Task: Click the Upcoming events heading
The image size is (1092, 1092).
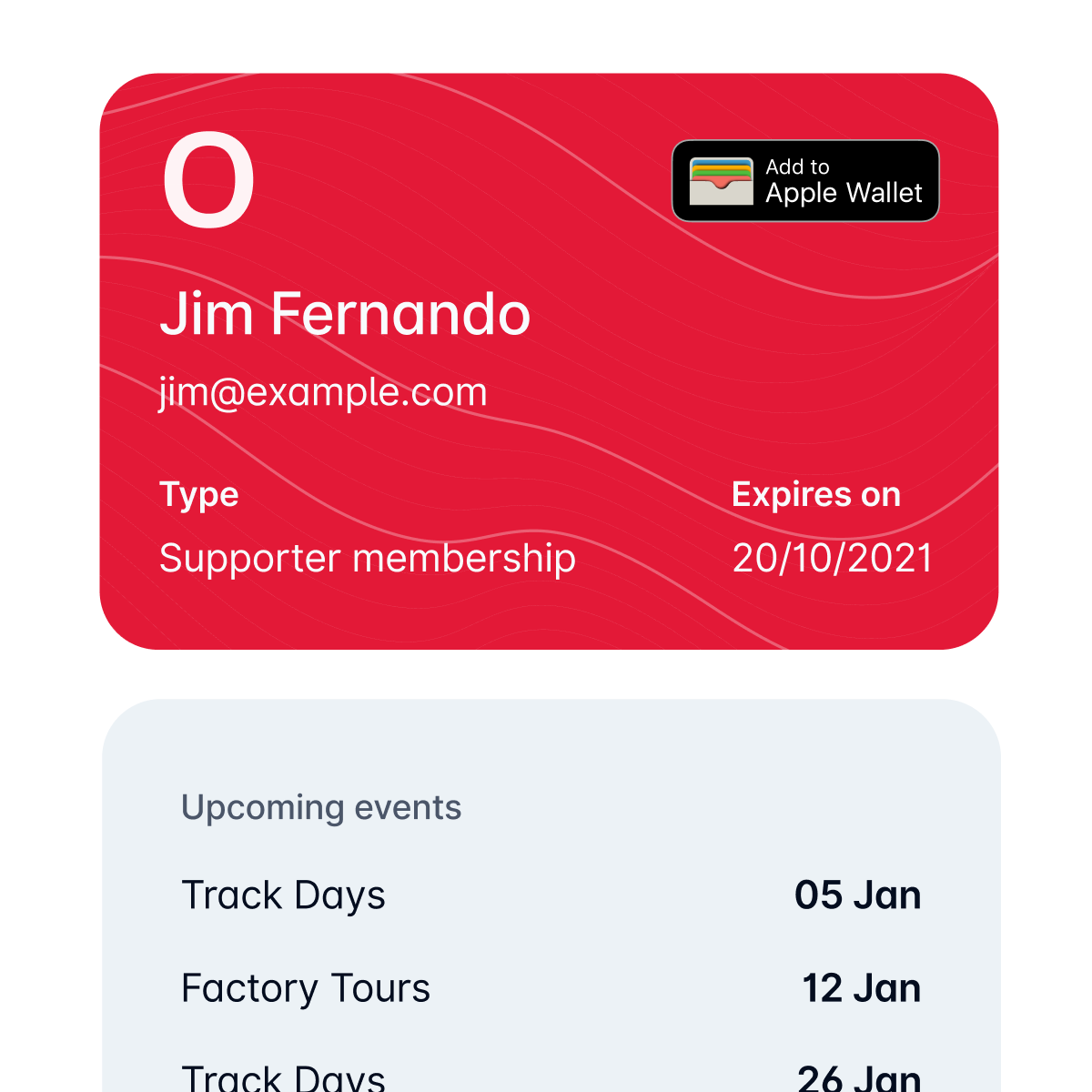Action: click(321, 807)
